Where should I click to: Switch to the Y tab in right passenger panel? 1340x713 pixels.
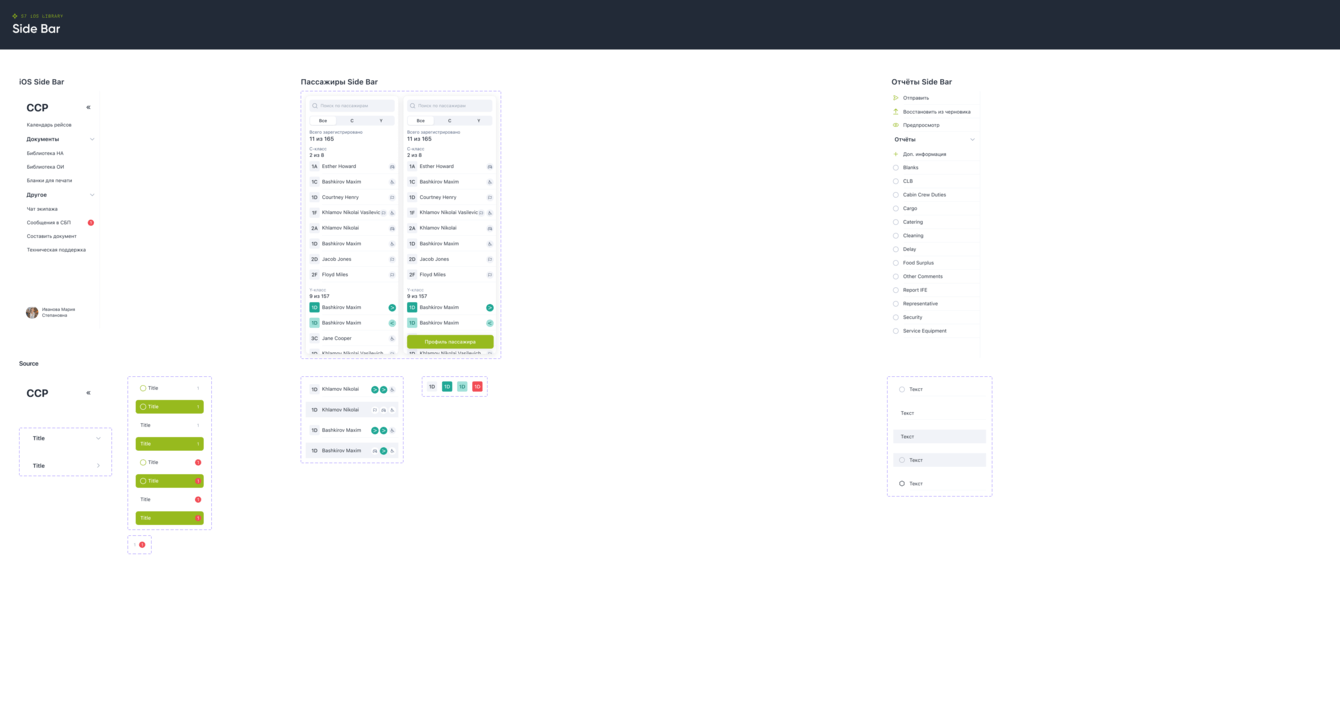point(478,120)
